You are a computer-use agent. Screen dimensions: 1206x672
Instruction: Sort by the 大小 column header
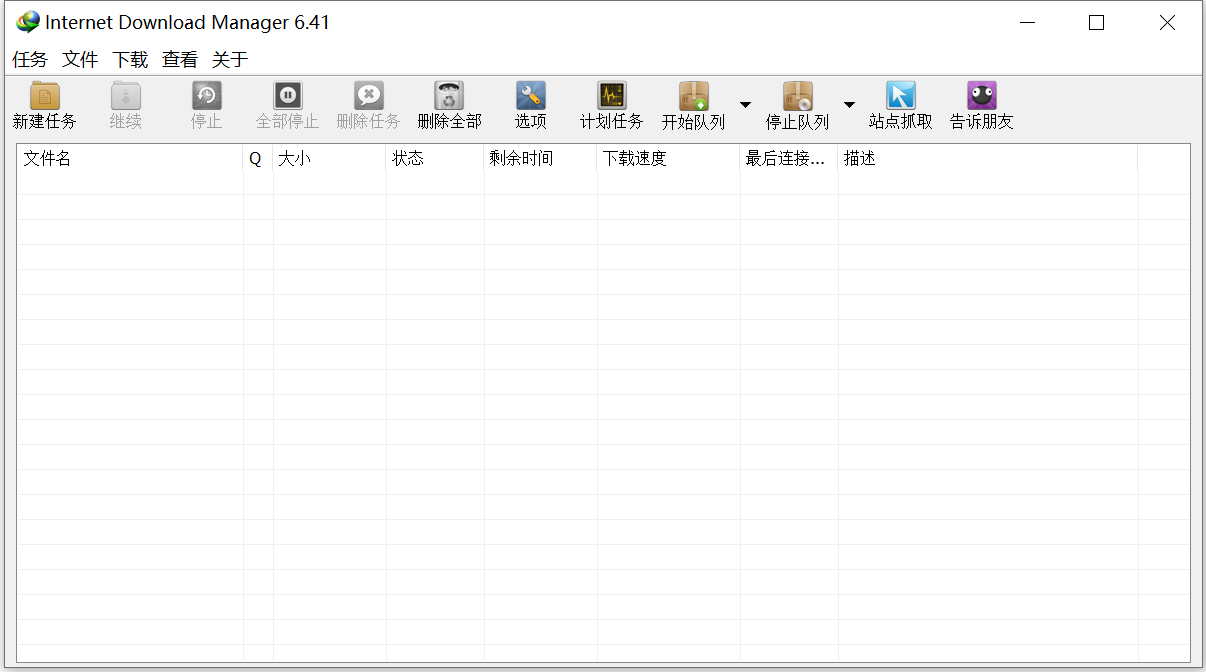click(329, 158)
